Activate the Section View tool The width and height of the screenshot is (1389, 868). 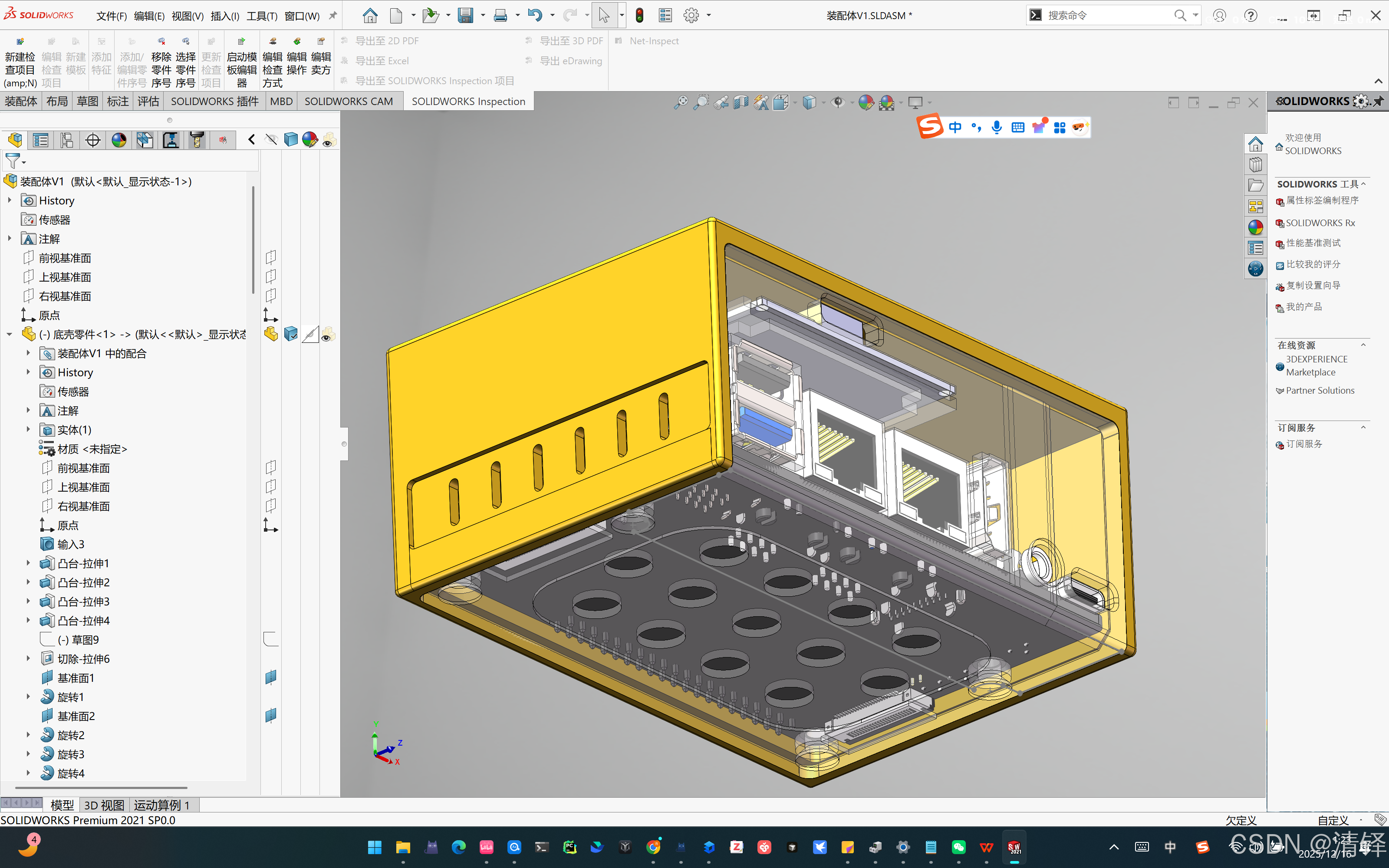pyautogui.click(x=741, y=102)
